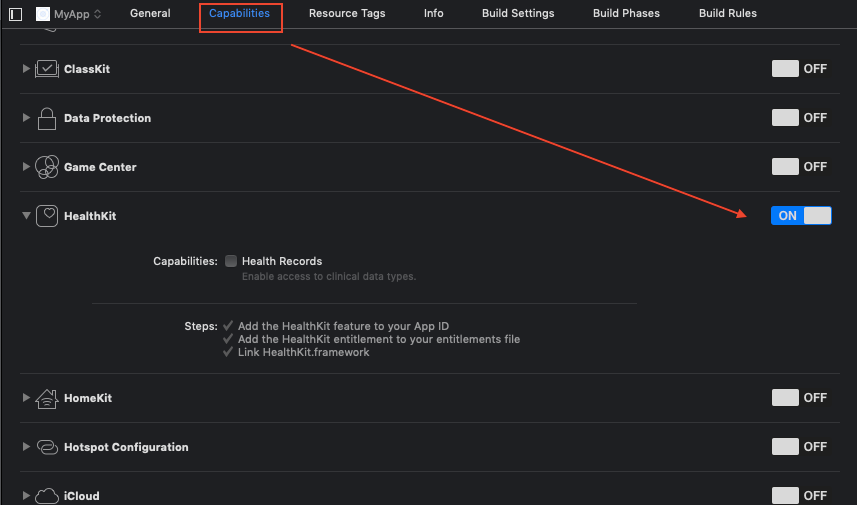Viewport: 857px width, 505px height.
Task: Expand the ClassKit section
Action: pyautogui.click(x=26, y=68)
